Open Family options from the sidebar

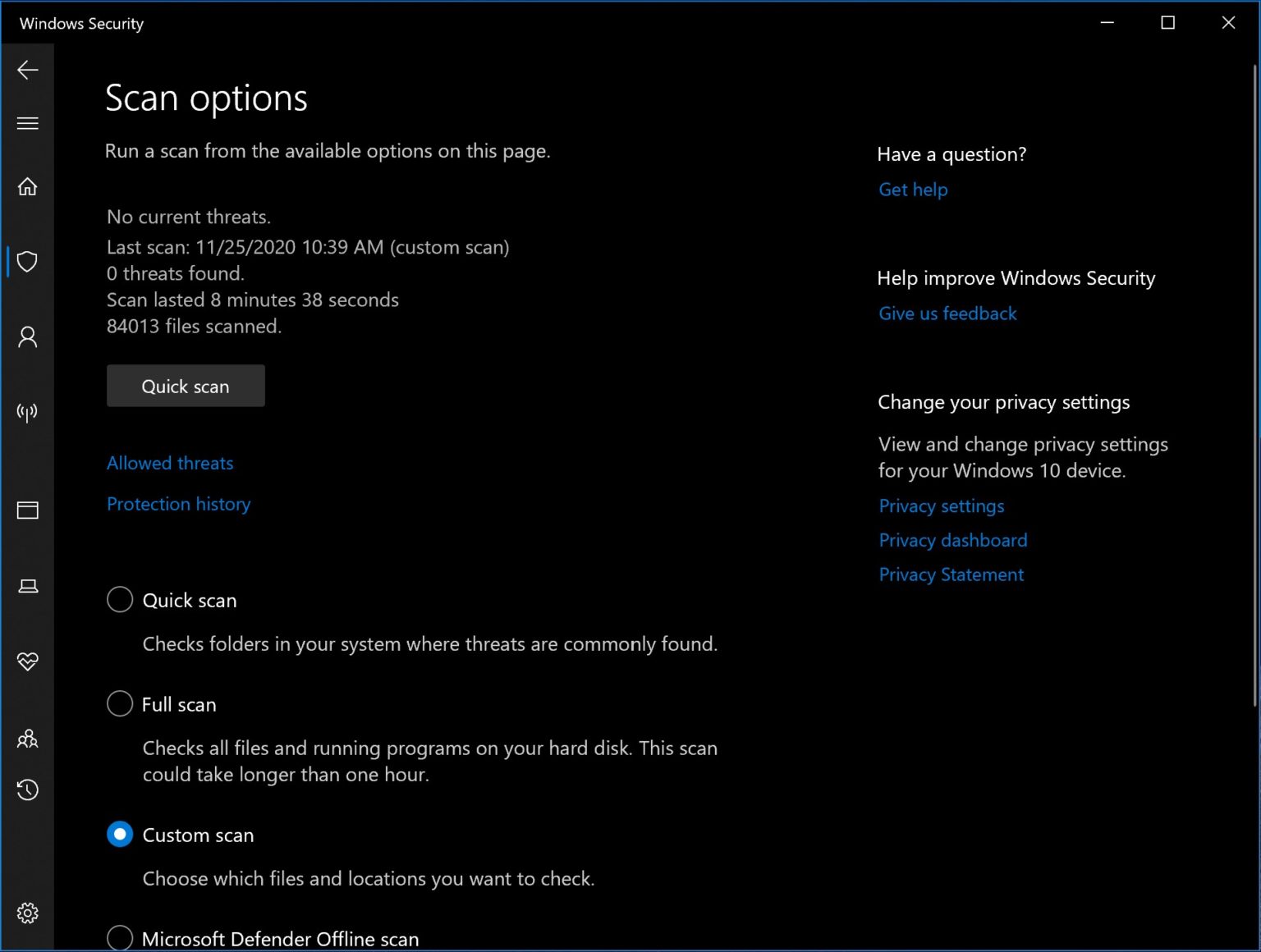coord(28,739)
